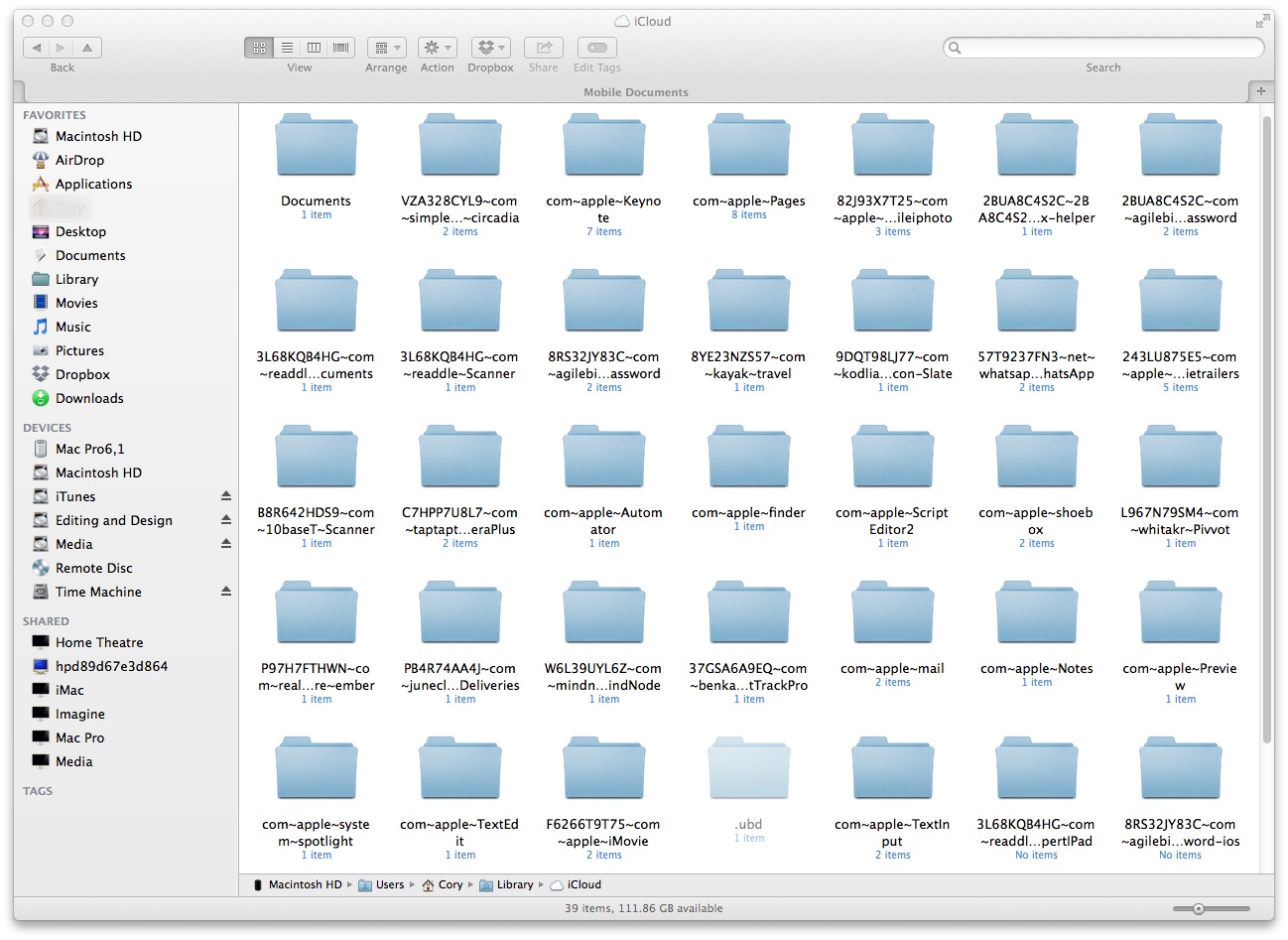Open Pictures in sidebar
Viewport: 1288px width, 940px height.
click(79, 350)
